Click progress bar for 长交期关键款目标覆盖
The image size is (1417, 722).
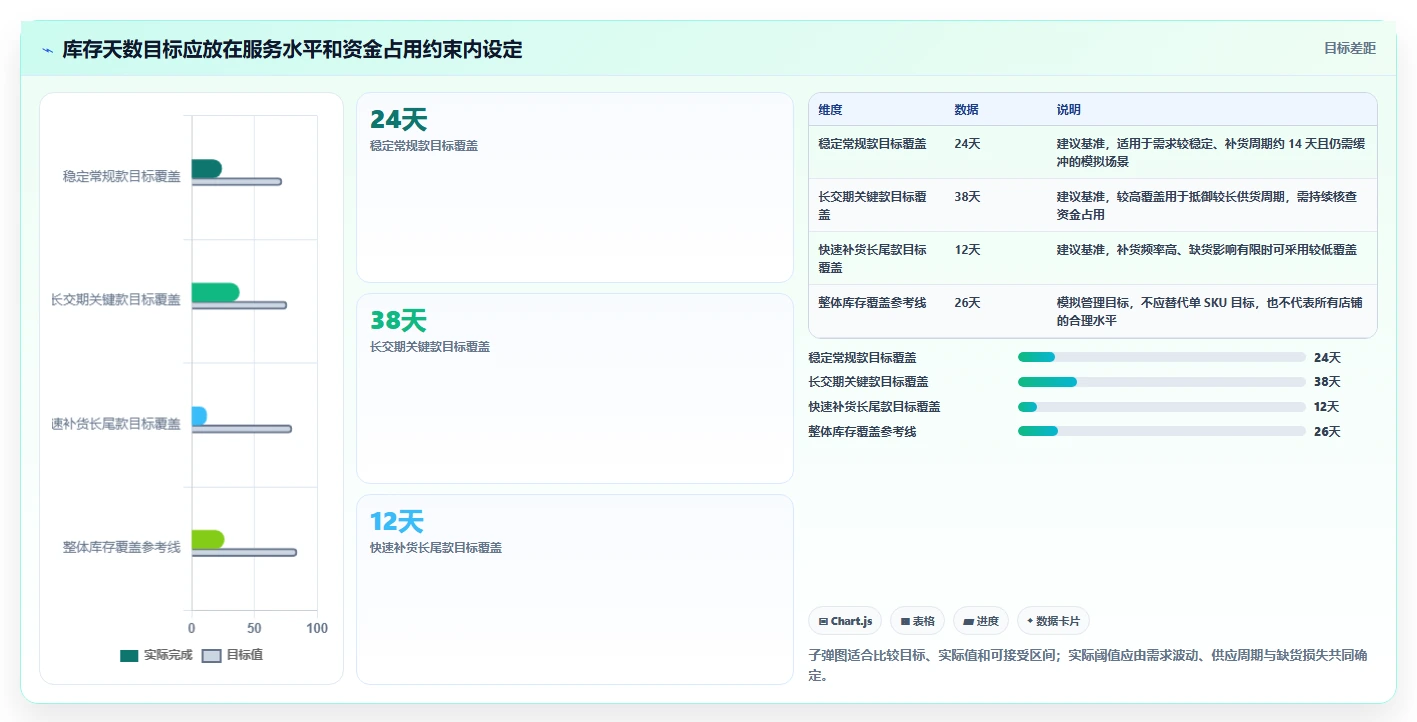click(x=1162, y=382)
